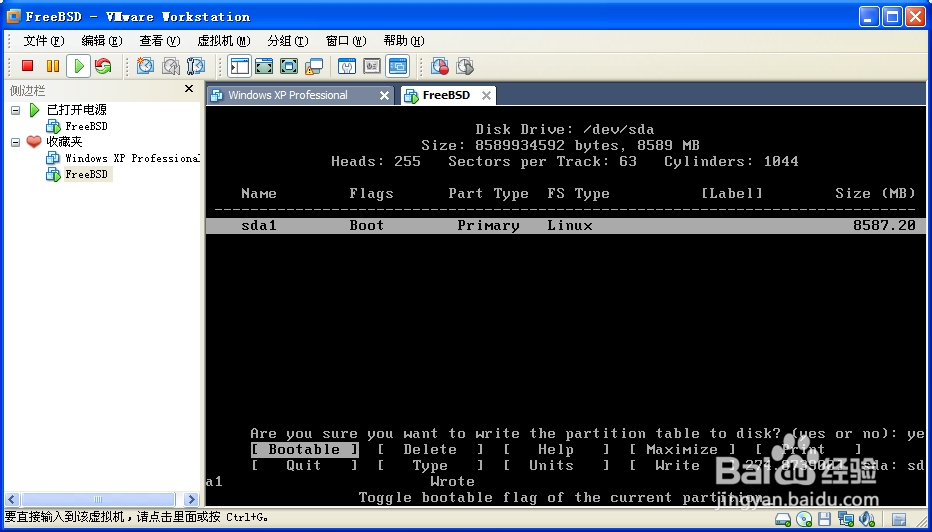The image size is (932, 532).
Task: Suspend the VM with the orange pause button
Action: point(53,66)
